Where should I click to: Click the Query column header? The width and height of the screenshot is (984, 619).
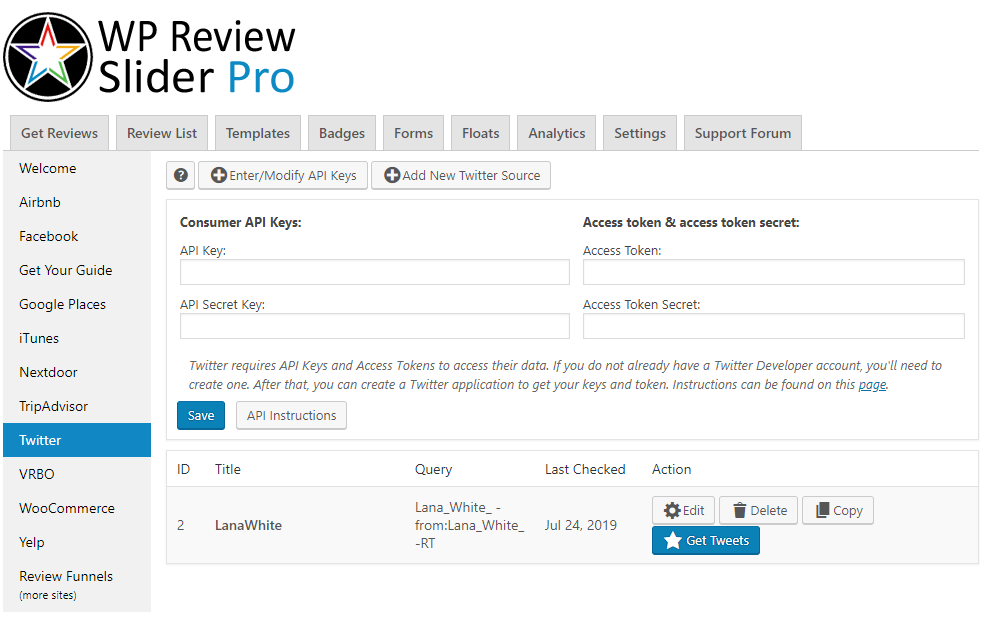tap(433, 470)
